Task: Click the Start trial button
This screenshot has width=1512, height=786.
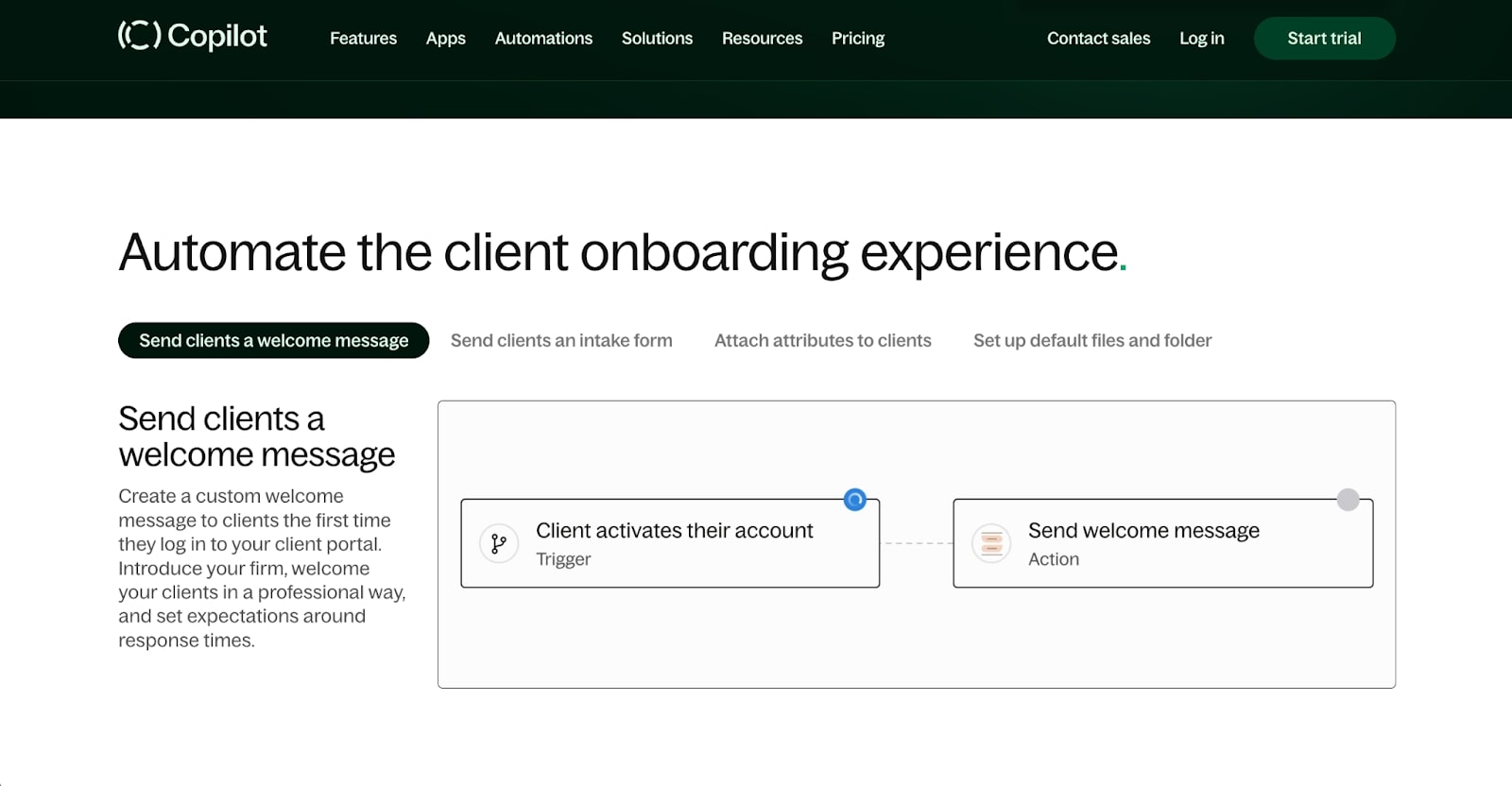Action: click(1324, 39)
